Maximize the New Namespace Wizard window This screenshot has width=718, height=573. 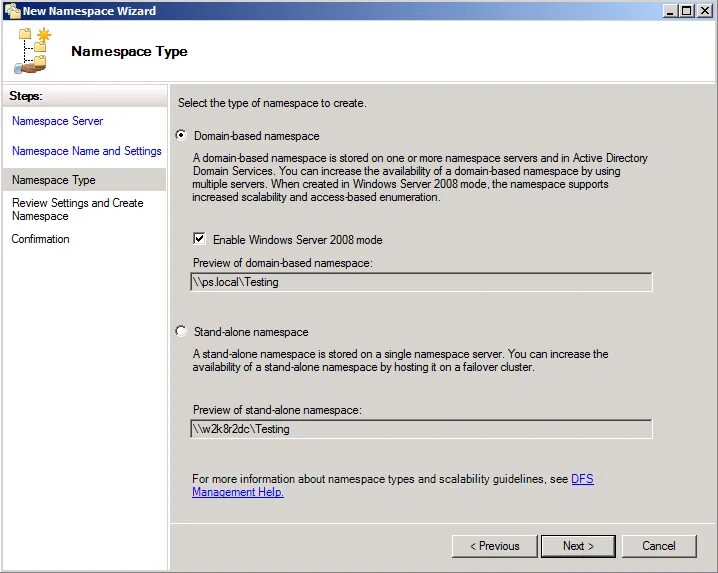tap(687, 11)
